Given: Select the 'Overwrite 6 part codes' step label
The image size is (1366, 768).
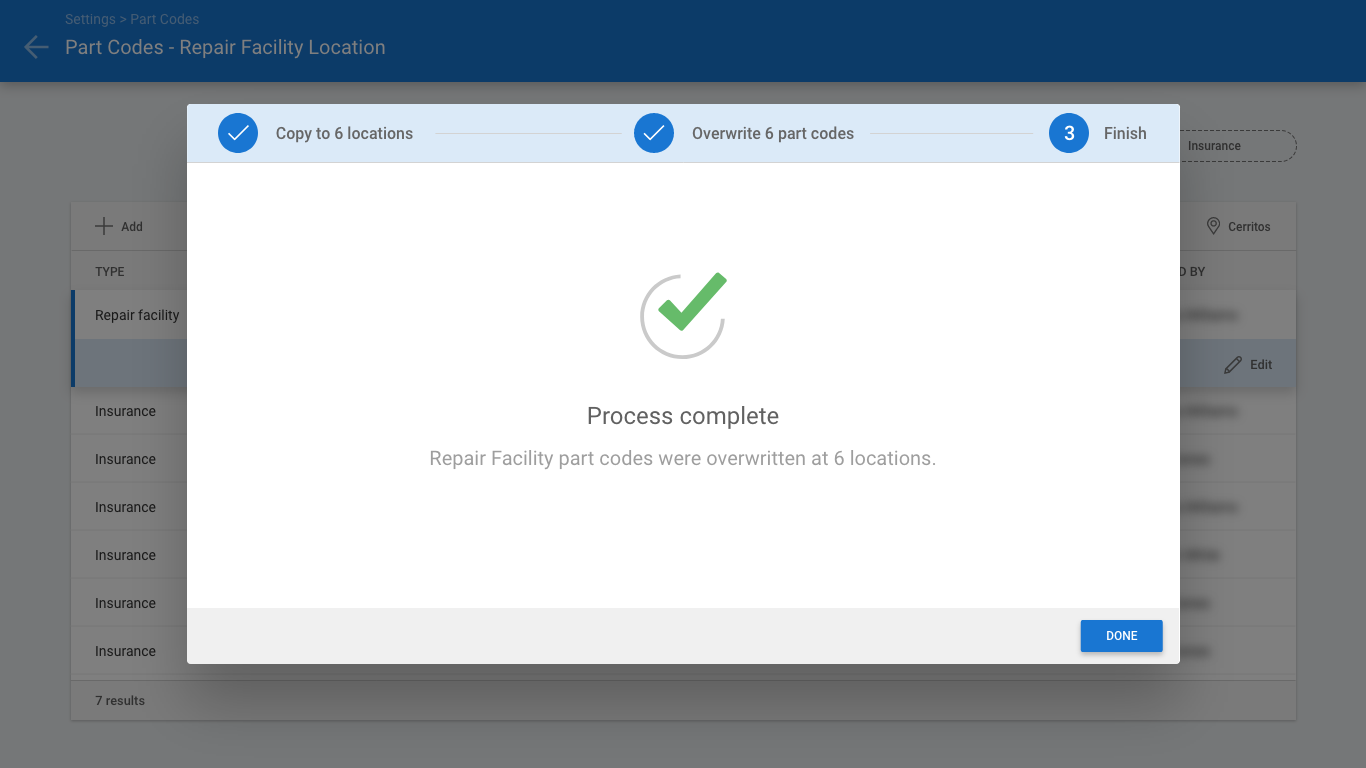Looking at the screenshot, I should pos(772,133).
